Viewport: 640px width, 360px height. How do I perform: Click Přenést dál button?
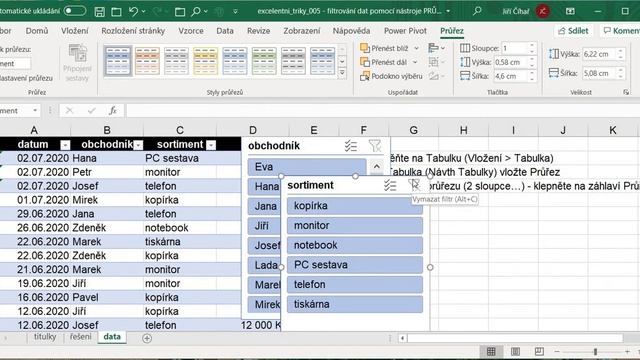tap(383, 62)
